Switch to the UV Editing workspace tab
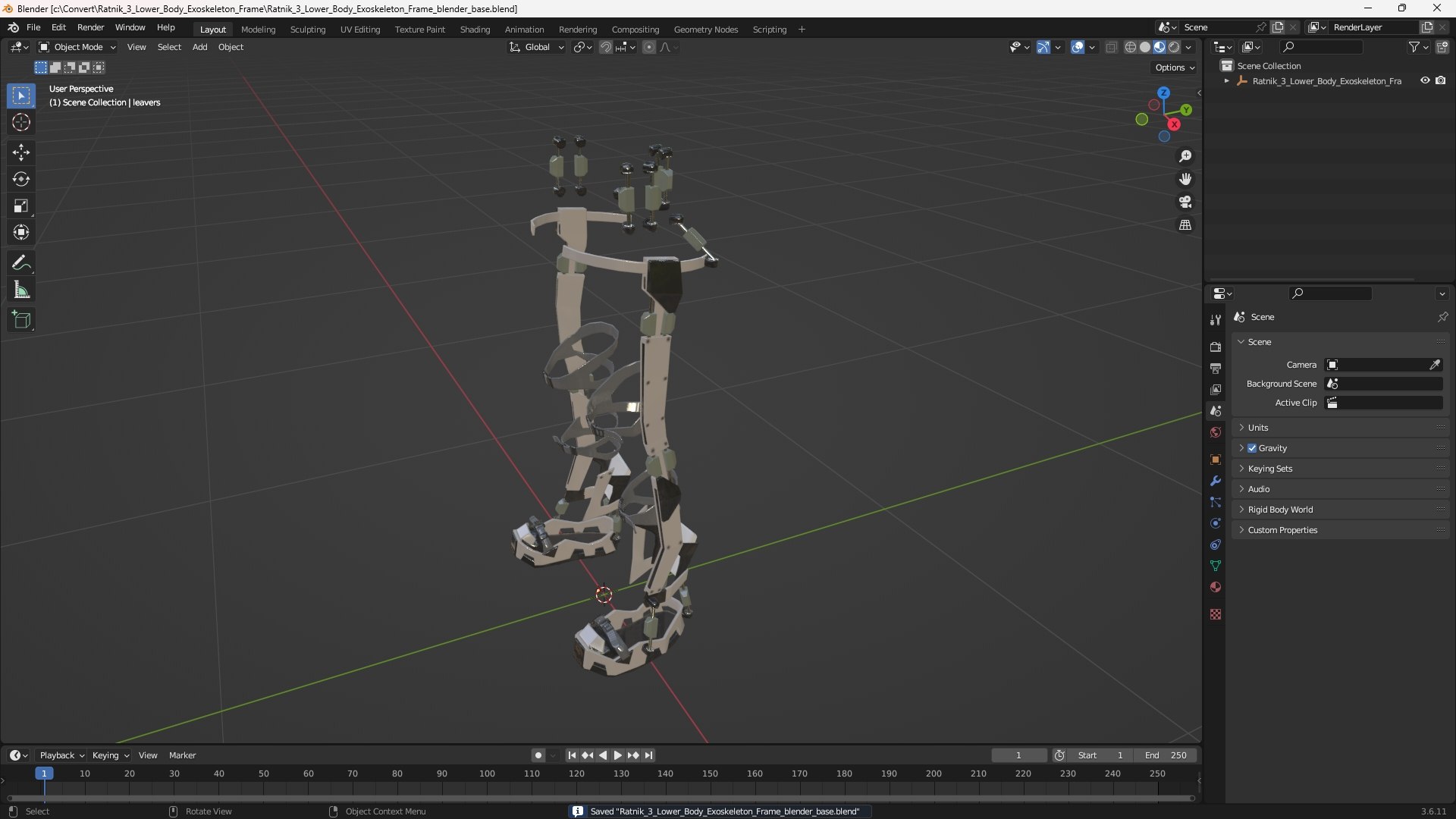Viewport: 1456px width, 819px height. [x=360, y=30]
